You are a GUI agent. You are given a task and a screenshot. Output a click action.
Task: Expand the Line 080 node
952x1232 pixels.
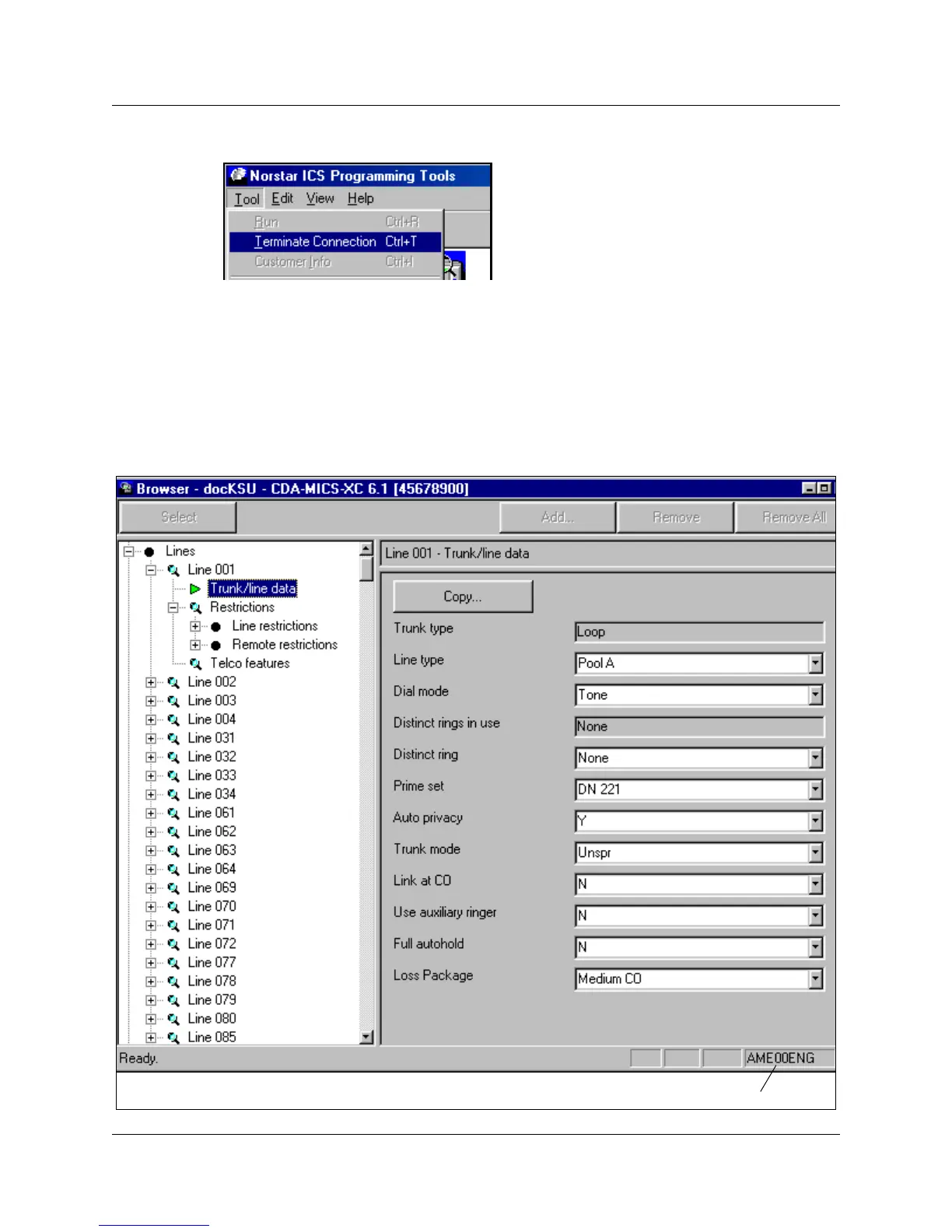coord(151,1018)
